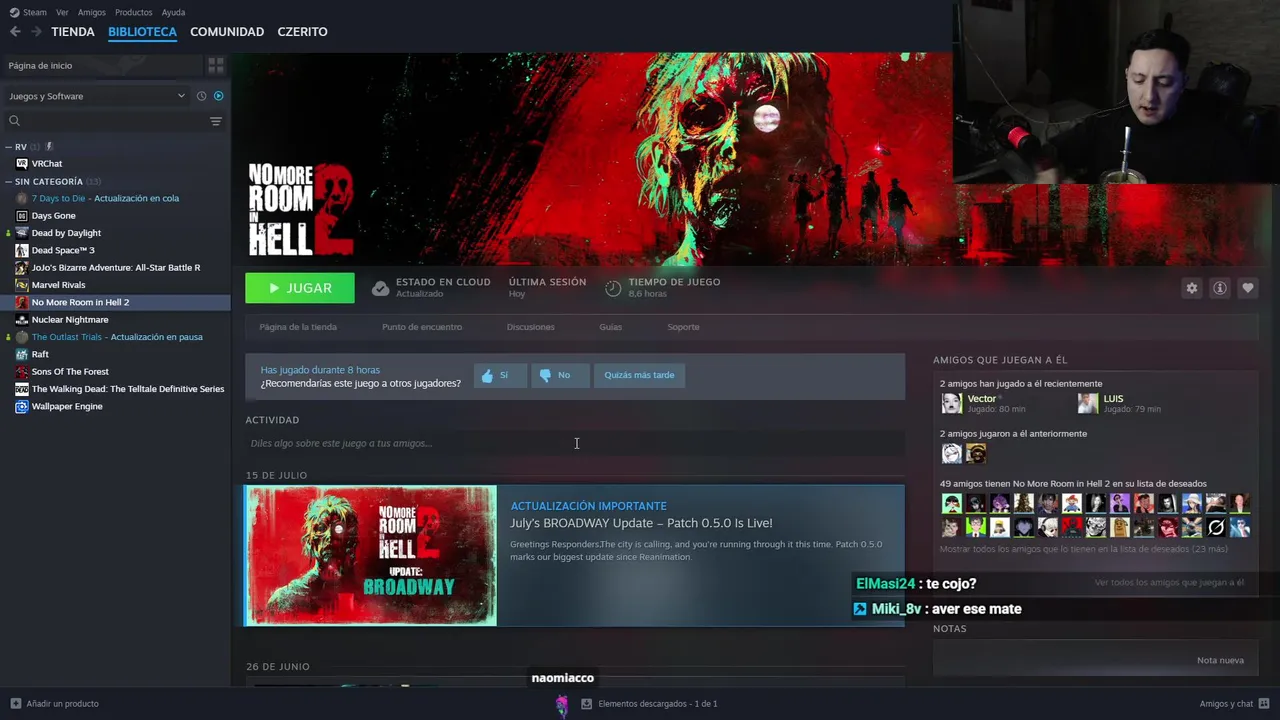
Task: Collapse the SIN CATEGORÍA category
Action: pos(8,182)
